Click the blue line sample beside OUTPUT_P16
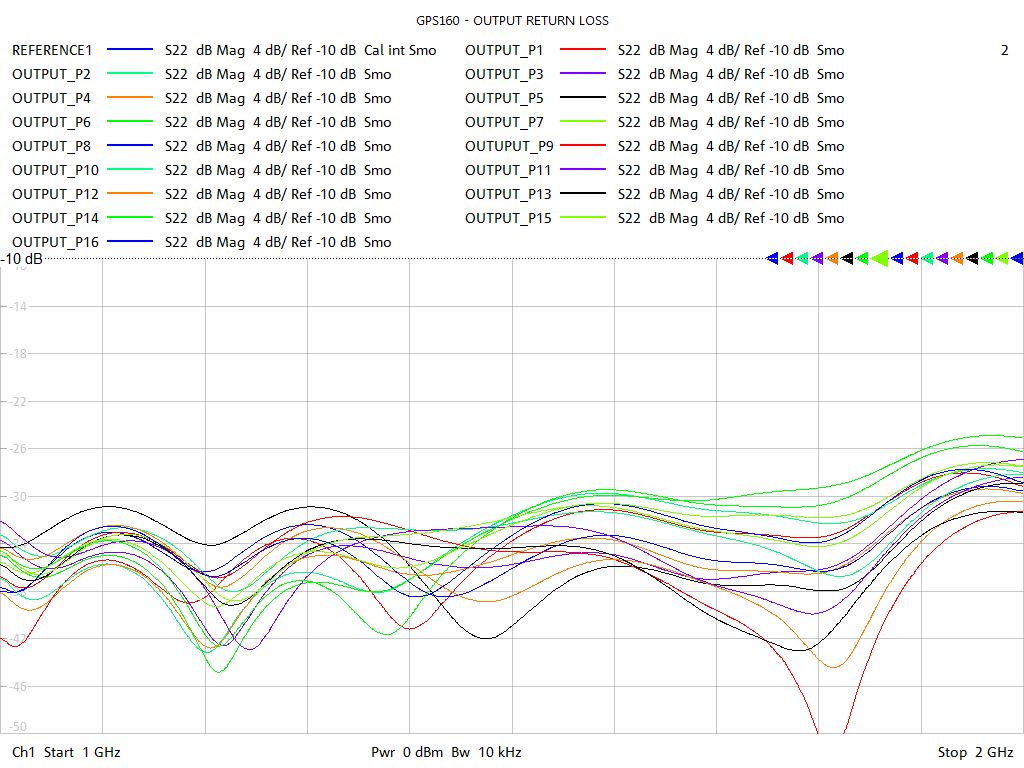The height and width of the screenshot is (768, 1024). (x=130, y=242)
